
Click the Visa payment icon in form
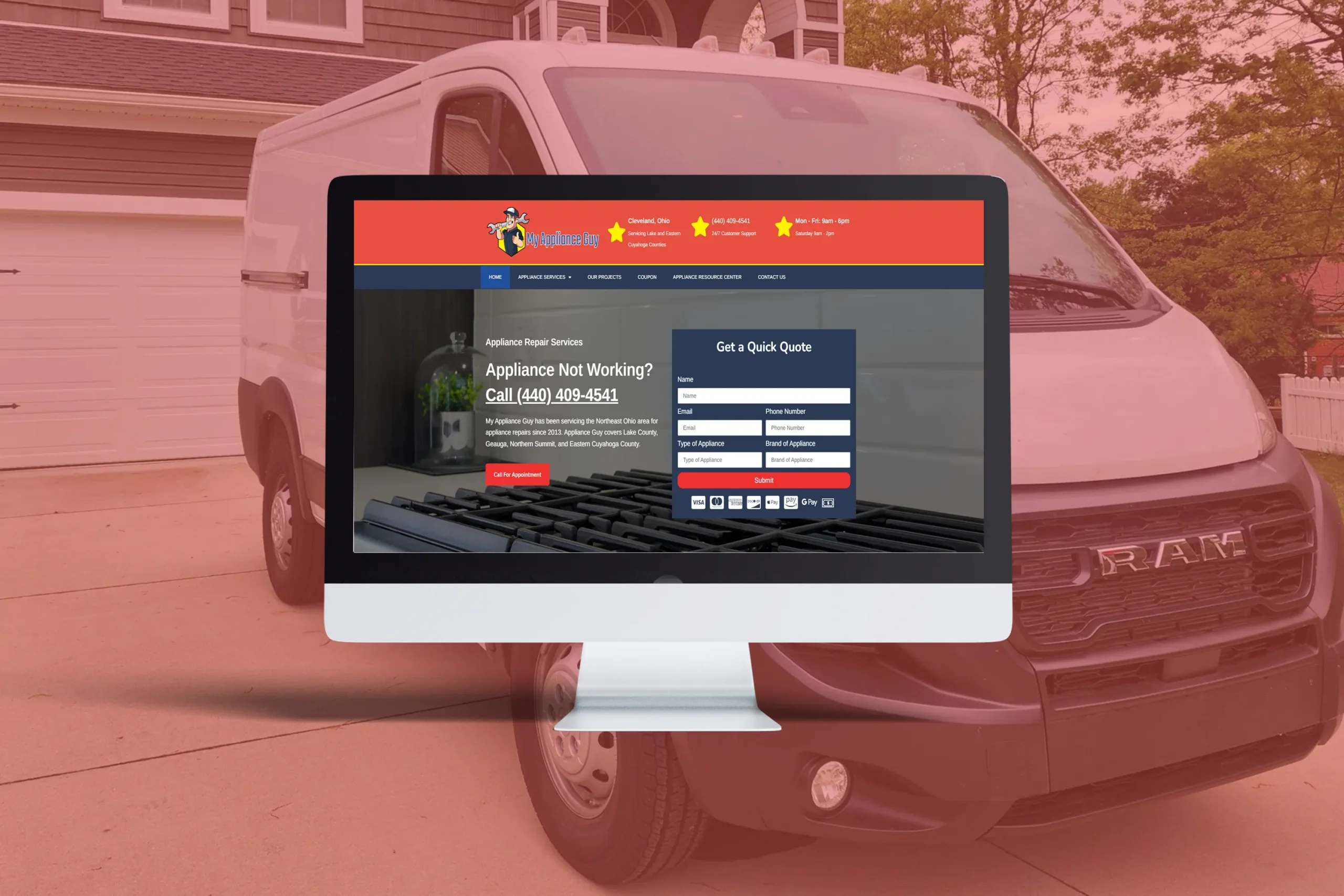(x=698, y=502)
